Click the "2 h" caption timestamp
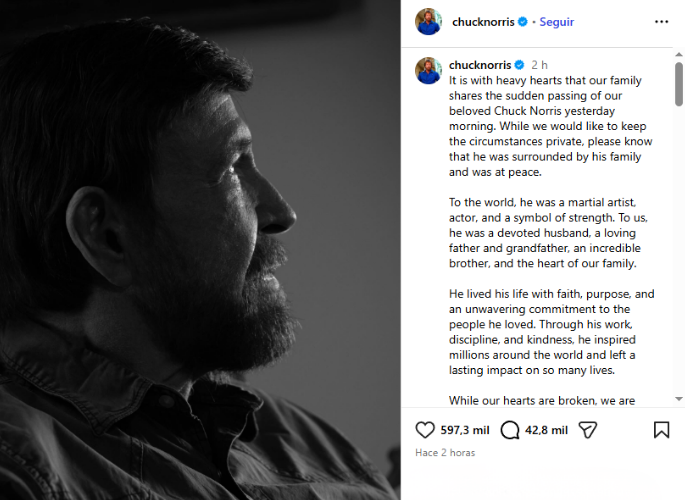 coord(539,65)
